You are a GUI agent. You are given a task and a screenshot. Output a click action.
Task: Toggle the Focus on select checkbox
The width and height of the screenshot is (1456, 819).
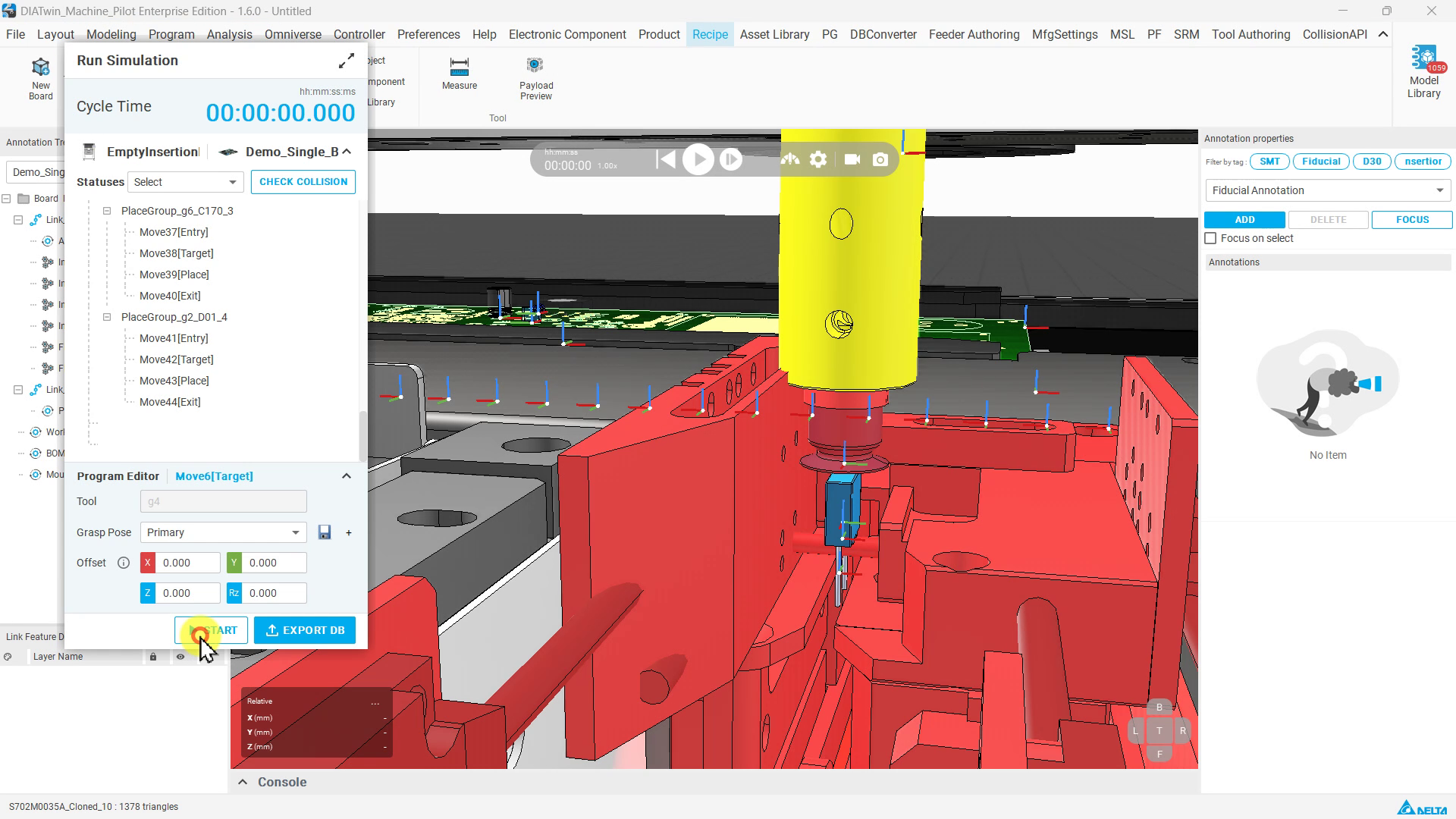1210,238
